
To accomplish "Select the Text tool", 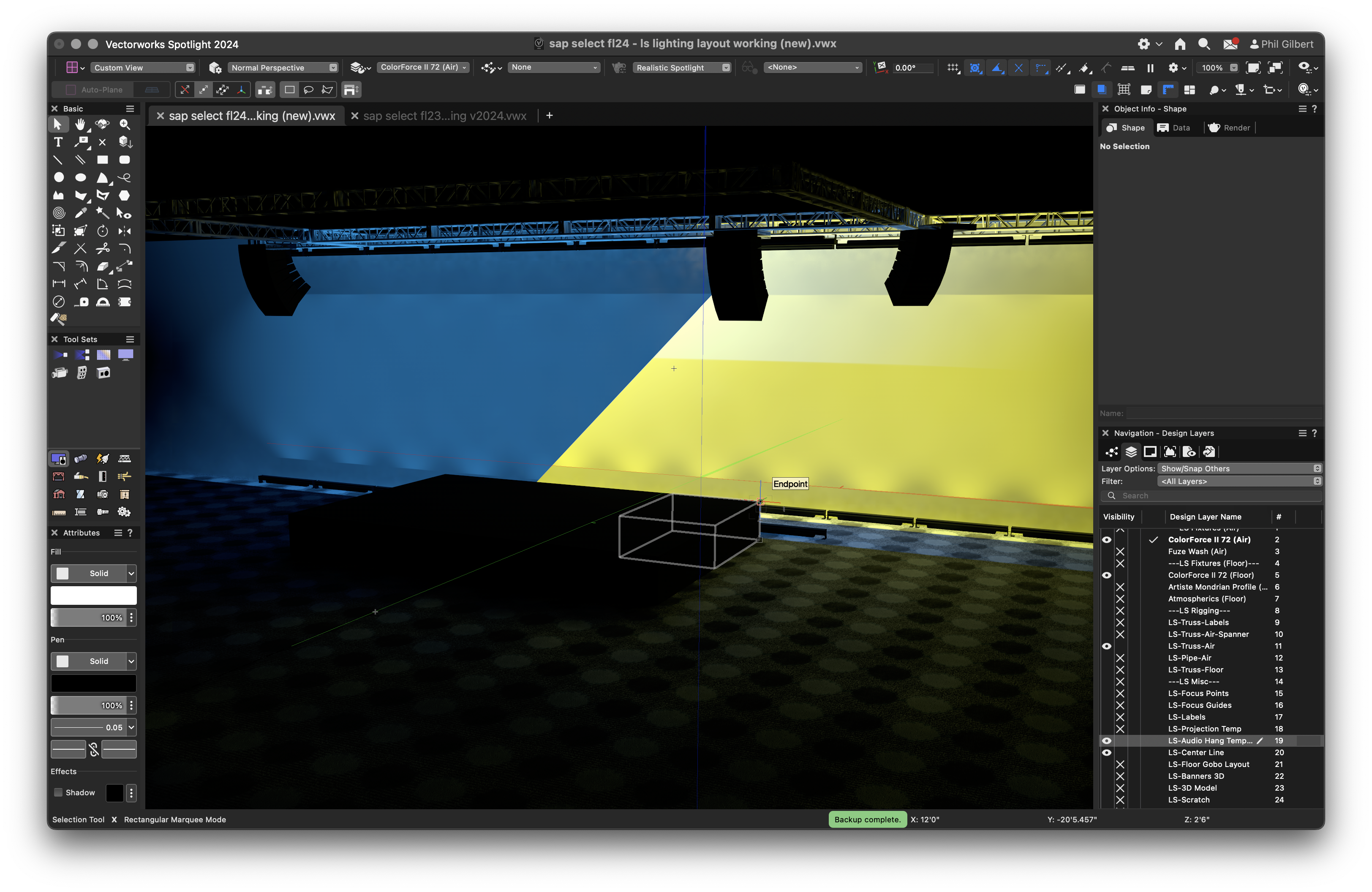I will tap(58, 142).
